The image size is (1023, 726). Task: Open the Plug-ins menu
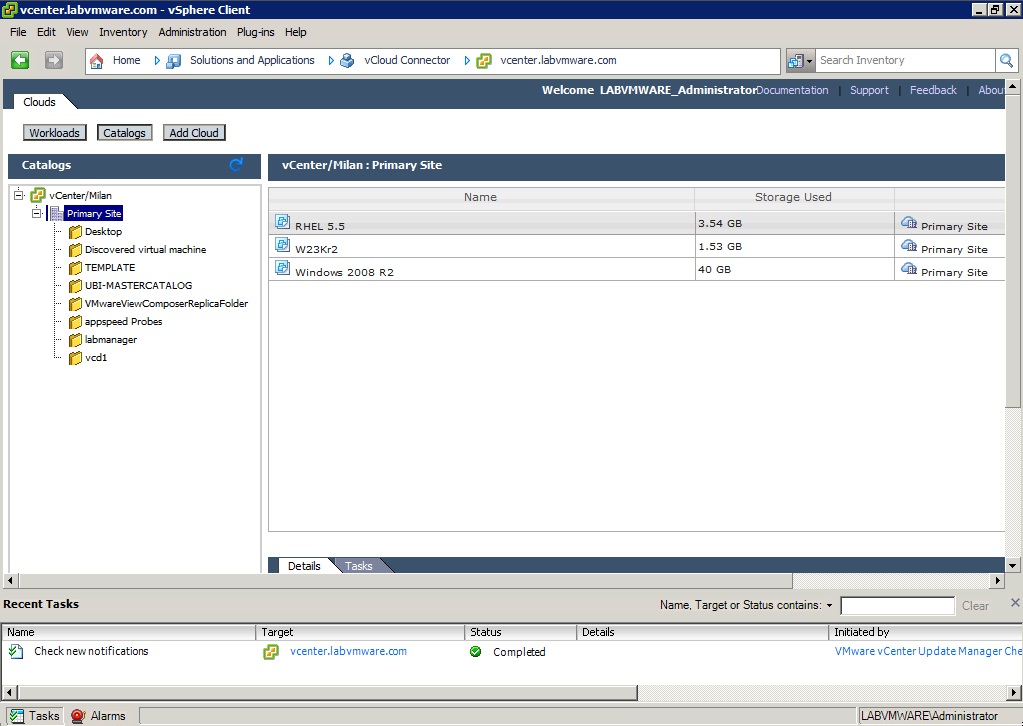[256, 32]
